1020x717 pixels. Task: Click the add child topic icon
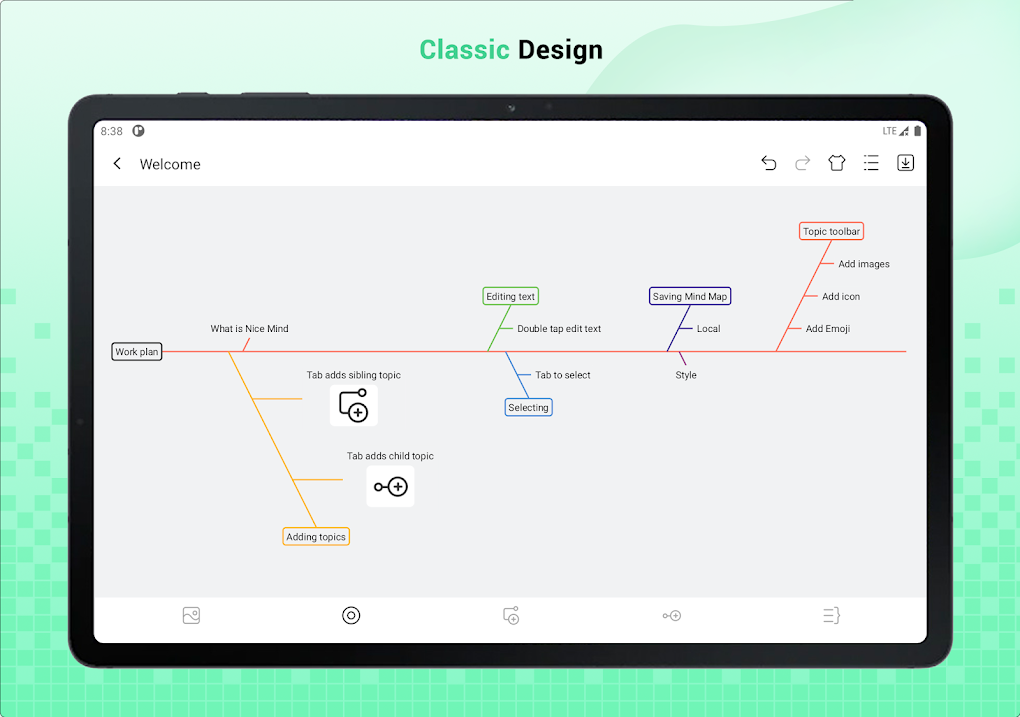click(x=671, y=615)
